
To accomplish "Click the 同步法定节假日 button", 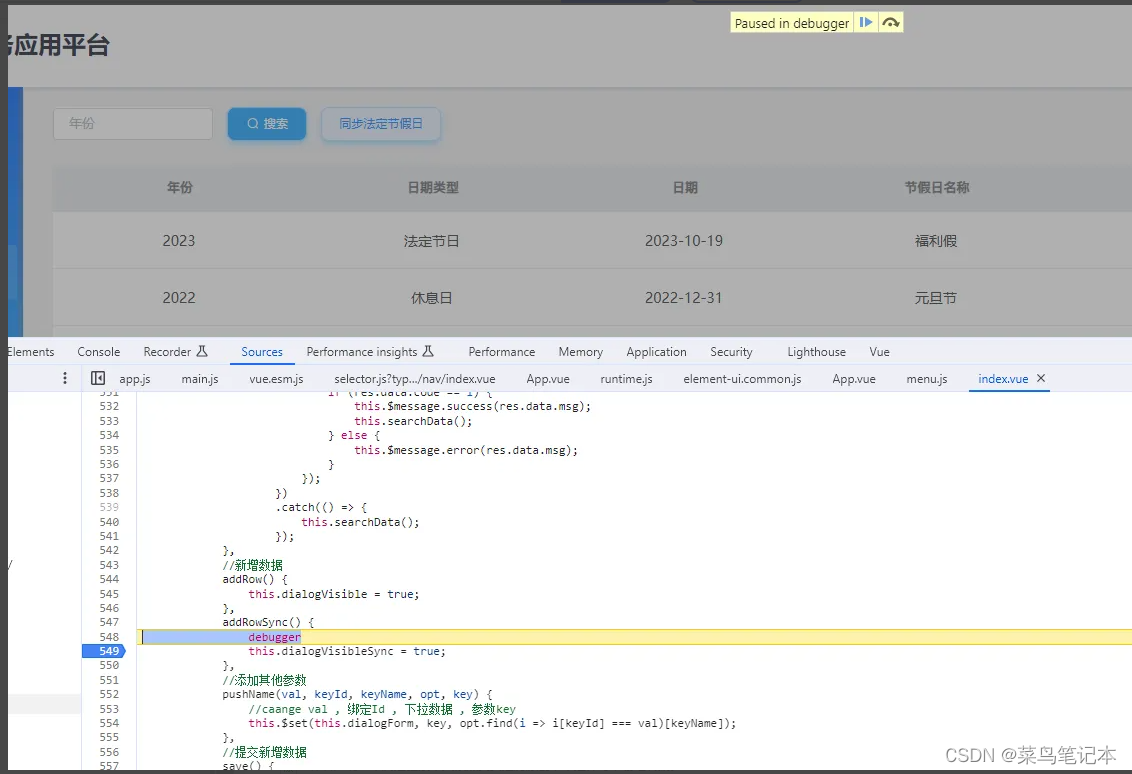I will pos(380,123).
